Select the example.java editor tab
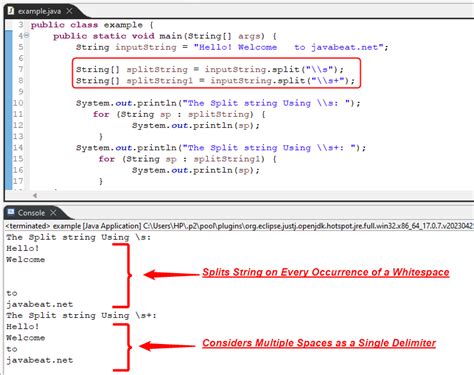 pyautogui.click(x=40, y=11)
